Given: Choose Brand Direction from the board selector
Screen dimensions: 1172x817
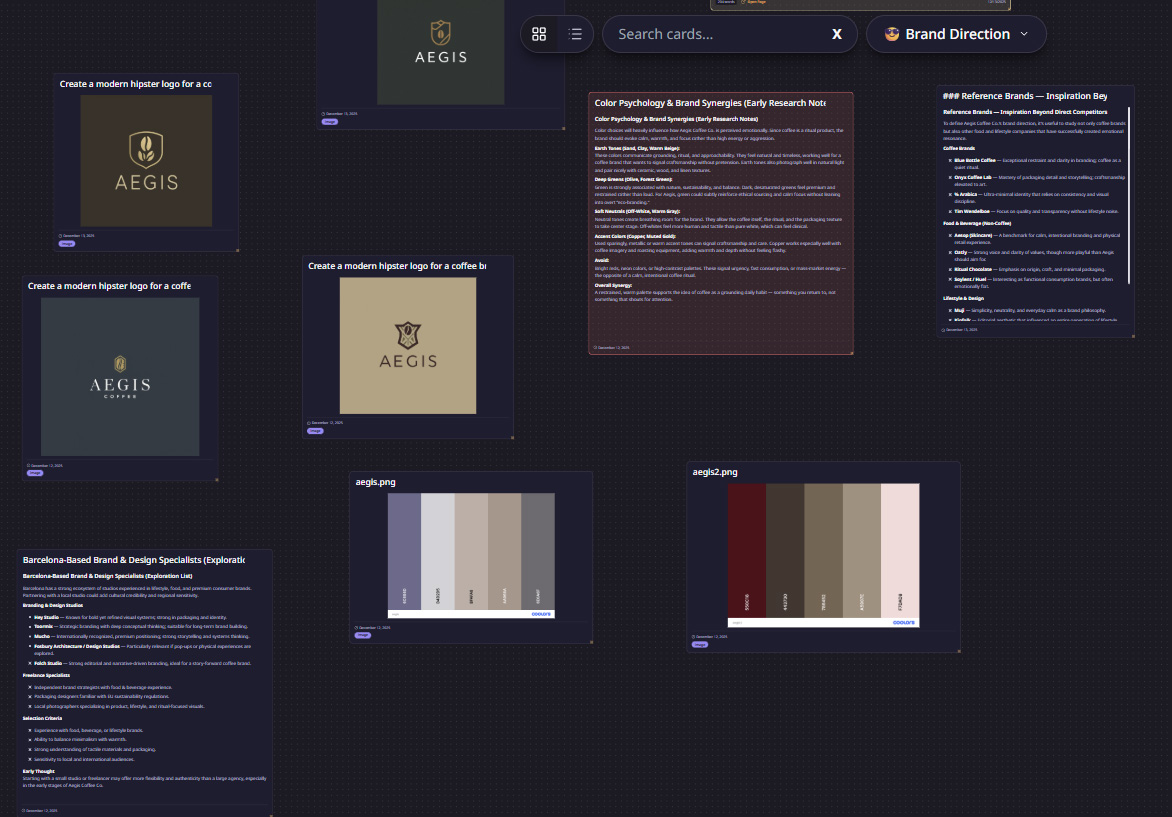Looking at the screenshot, I should coord(955,33).
